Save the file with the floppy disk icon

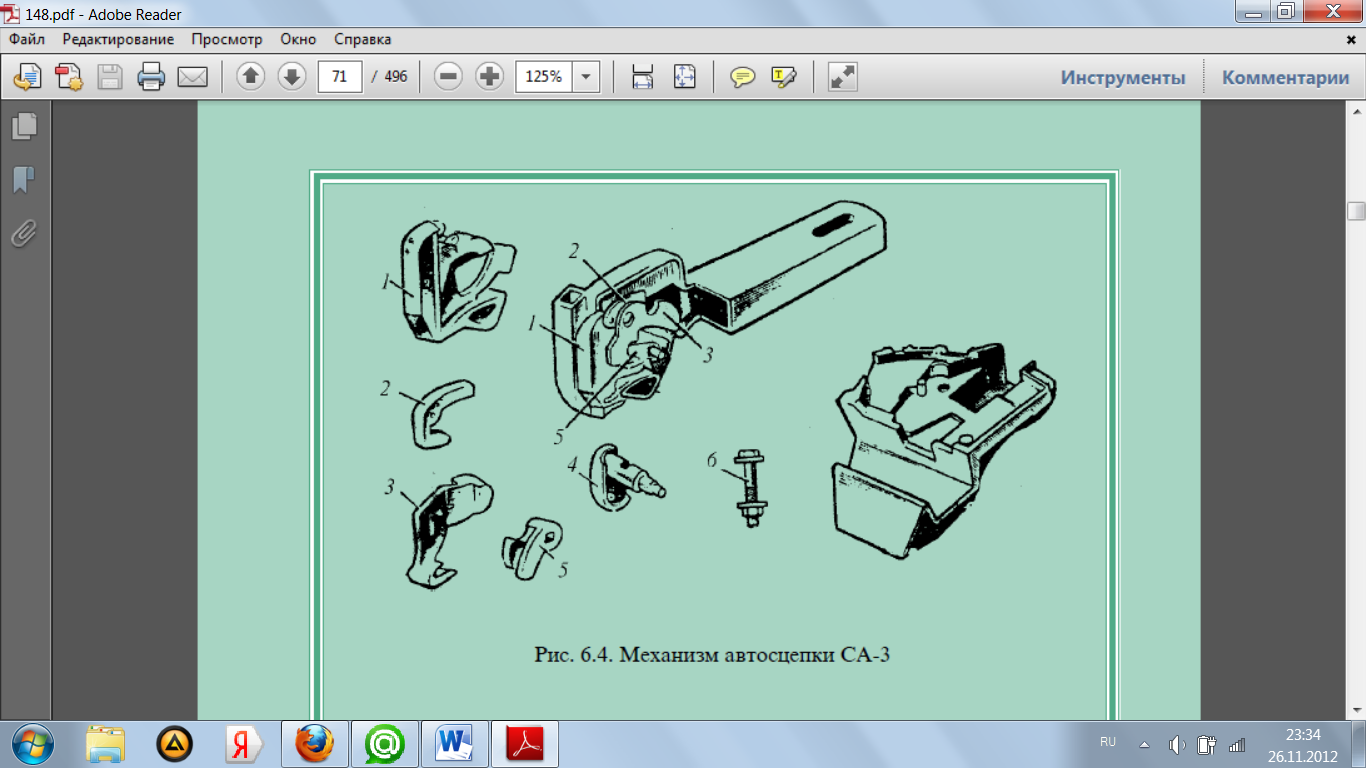tap(109, 77)
